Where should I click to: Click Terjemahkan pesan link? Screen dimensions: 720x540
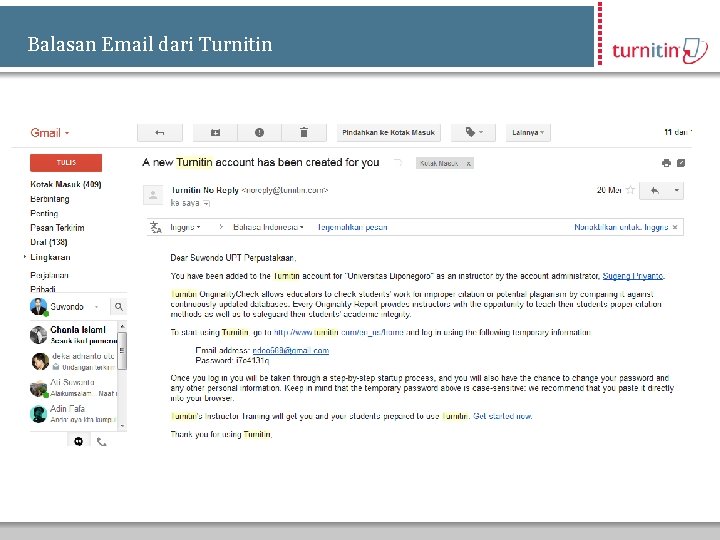(352, 227)
